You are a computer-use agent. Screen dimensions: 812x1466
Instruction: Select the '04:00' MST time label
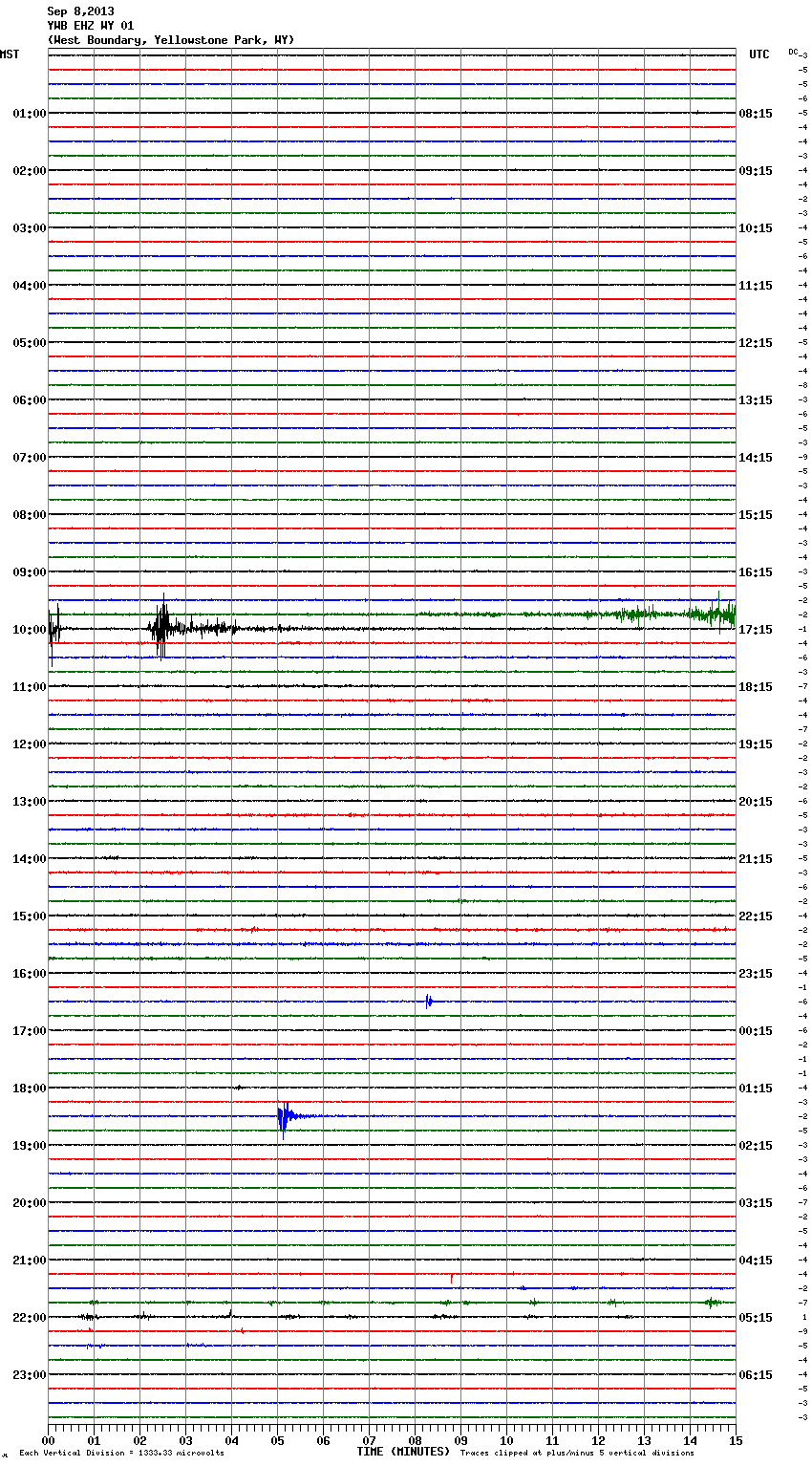29,286
